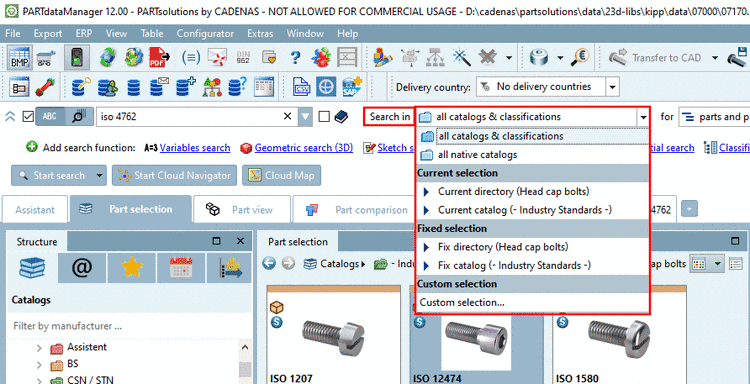This screenshot has height=384, width=750.
Task: Open the Export menu
Action: [48, 33]
